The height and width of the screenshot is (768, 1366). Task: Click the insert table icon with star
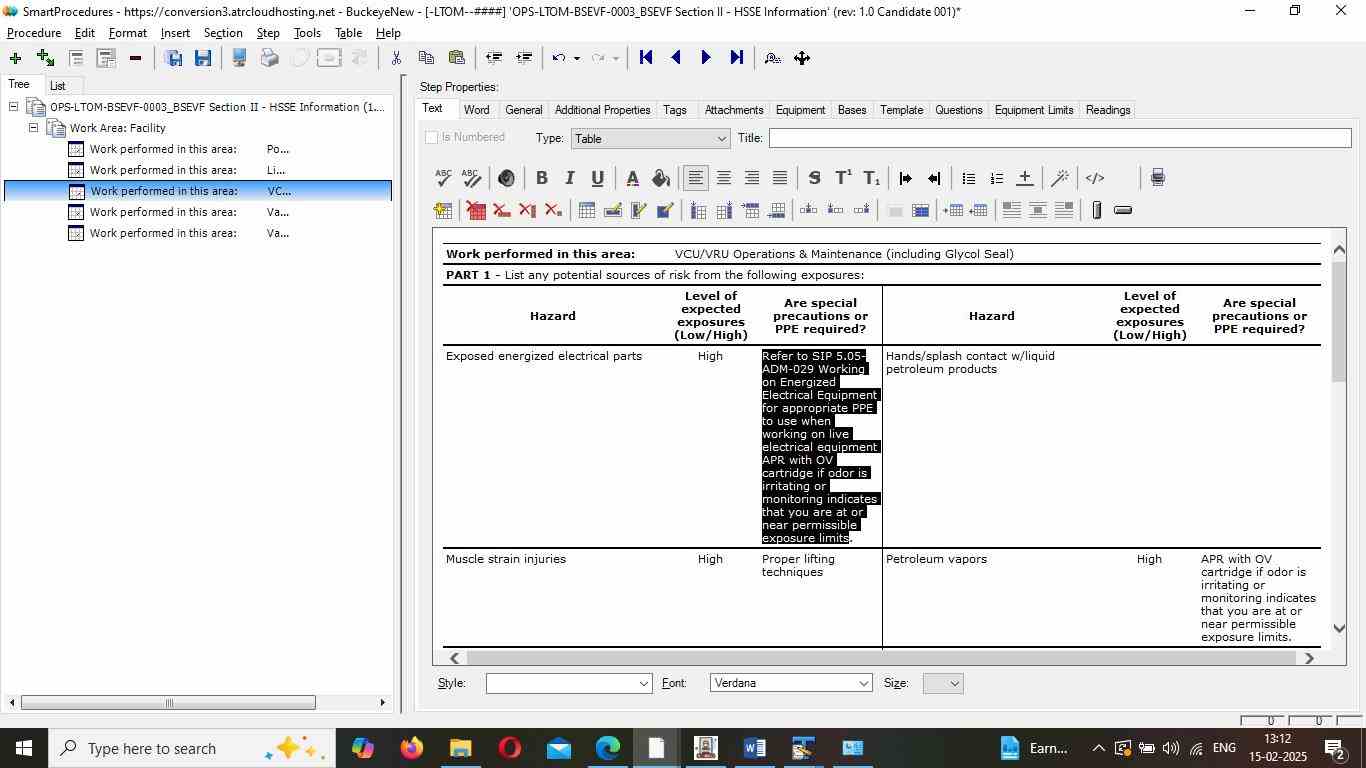click(x=443, y=210)
